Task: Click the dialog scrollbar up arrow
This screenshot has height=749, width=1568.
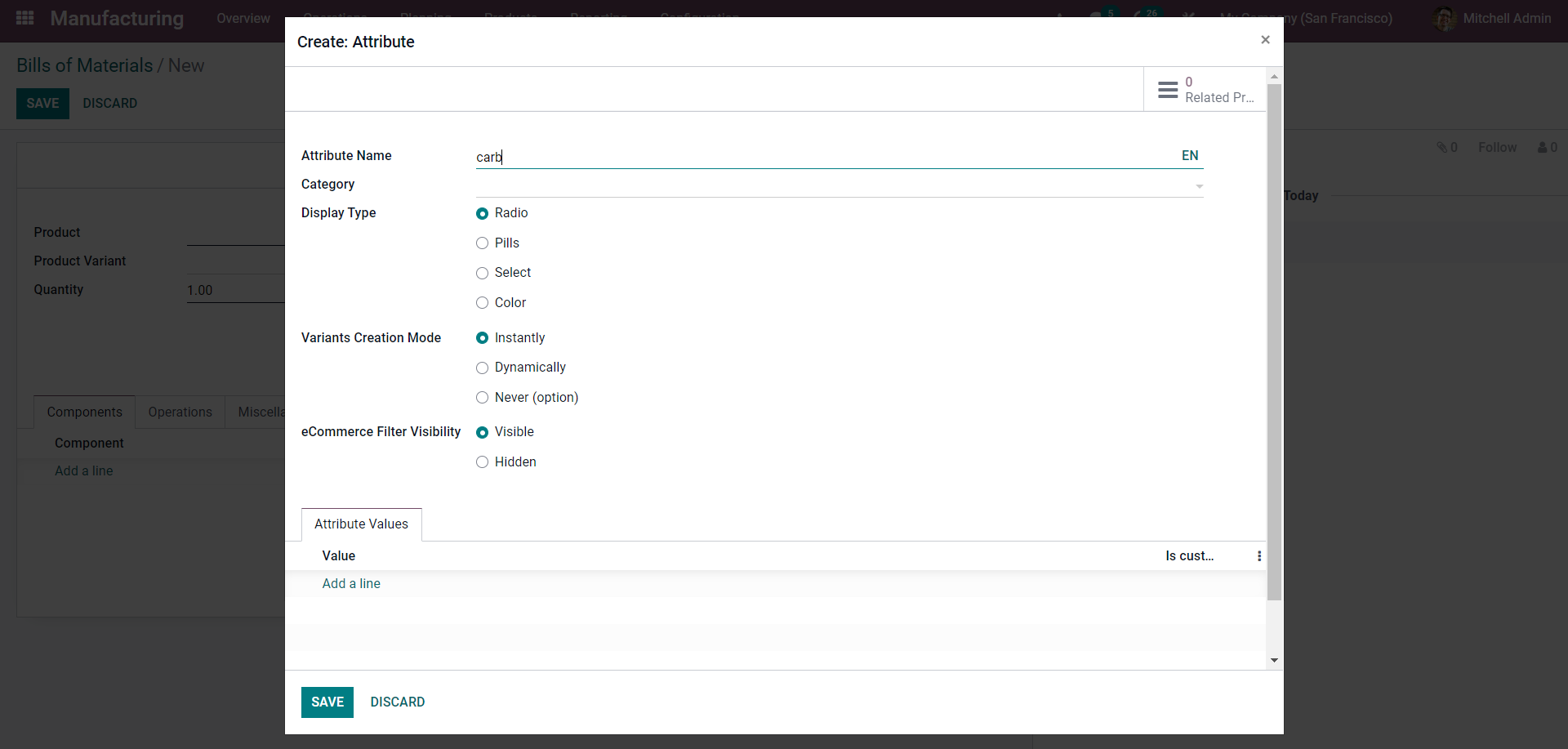Action: point(1274,76)
